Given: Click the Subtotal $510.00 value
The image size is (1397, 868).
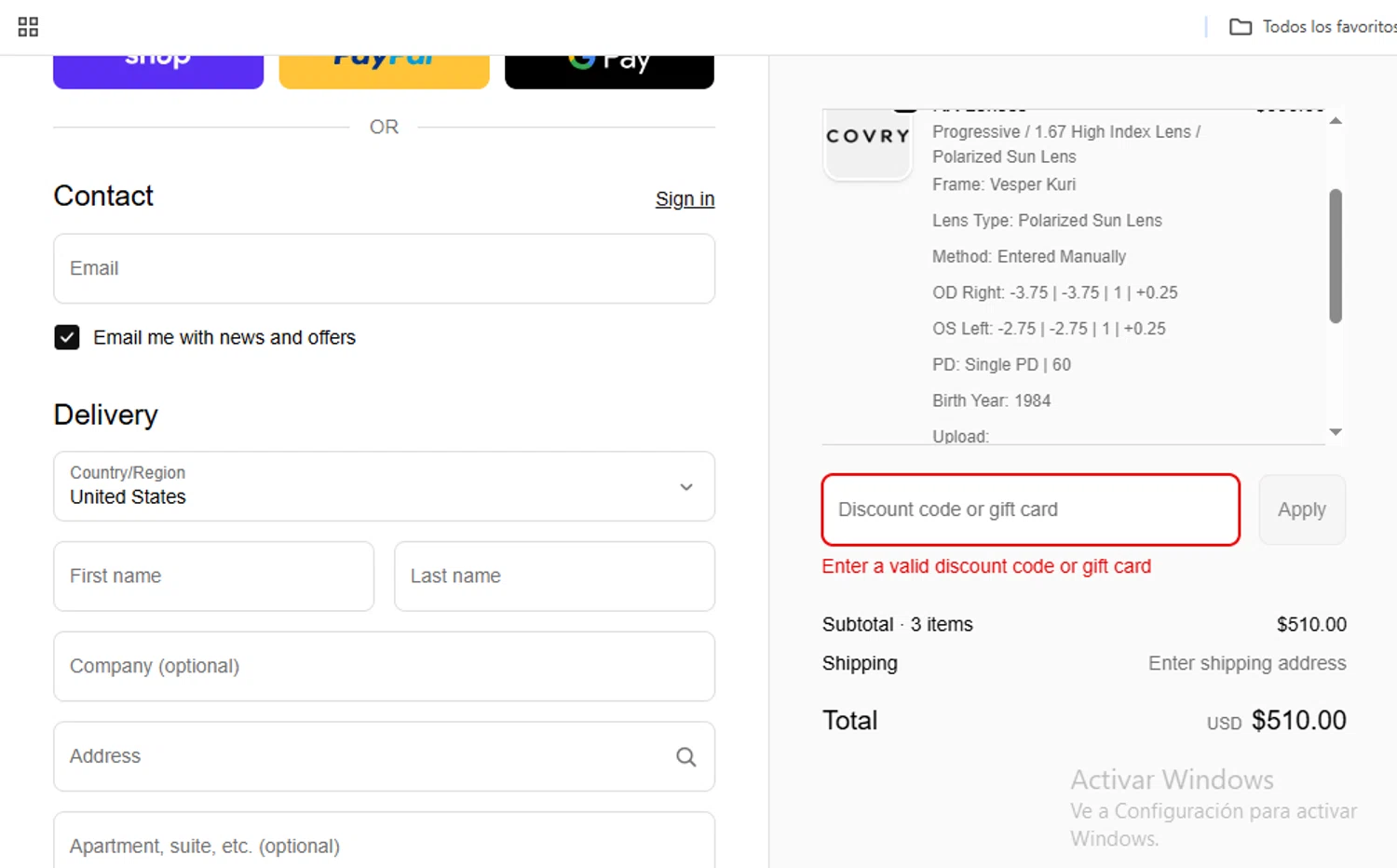Looking at the screenshot, I should (1311, 625).
